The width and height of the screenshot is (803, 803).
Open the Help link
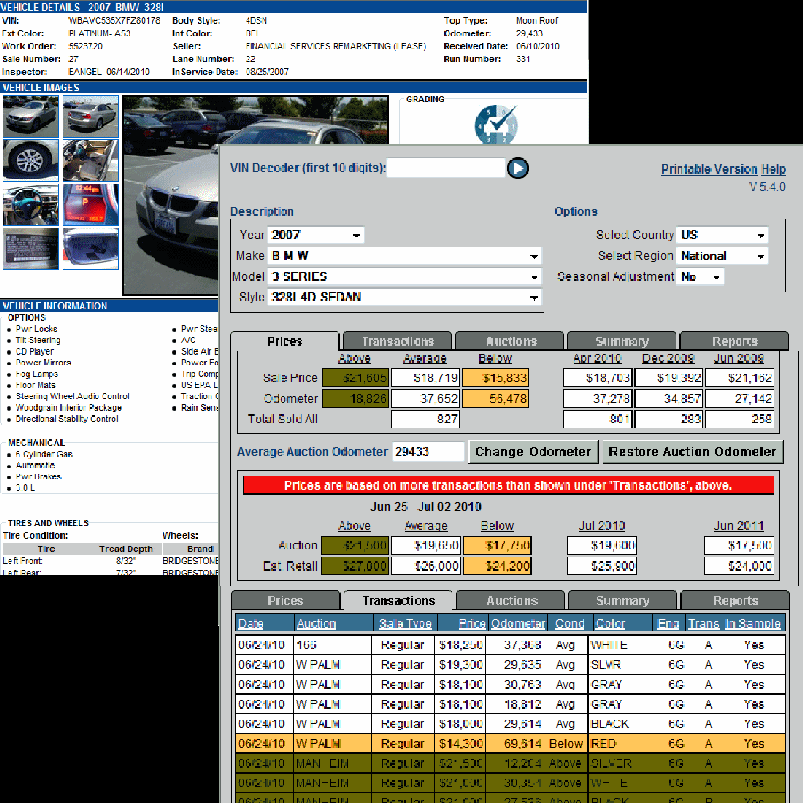(x=773, y=169)
